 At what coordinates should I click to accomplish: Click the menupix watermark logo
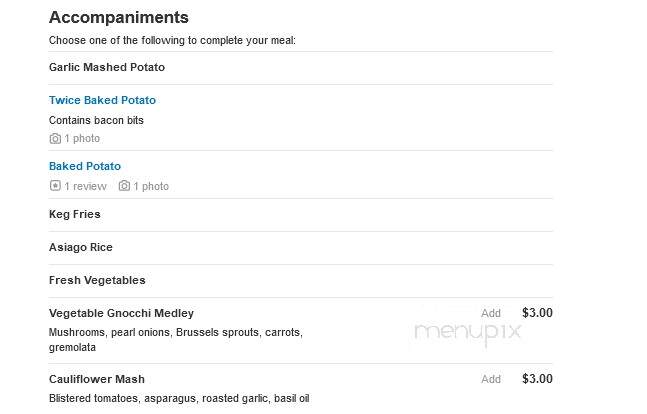(467, 333)
